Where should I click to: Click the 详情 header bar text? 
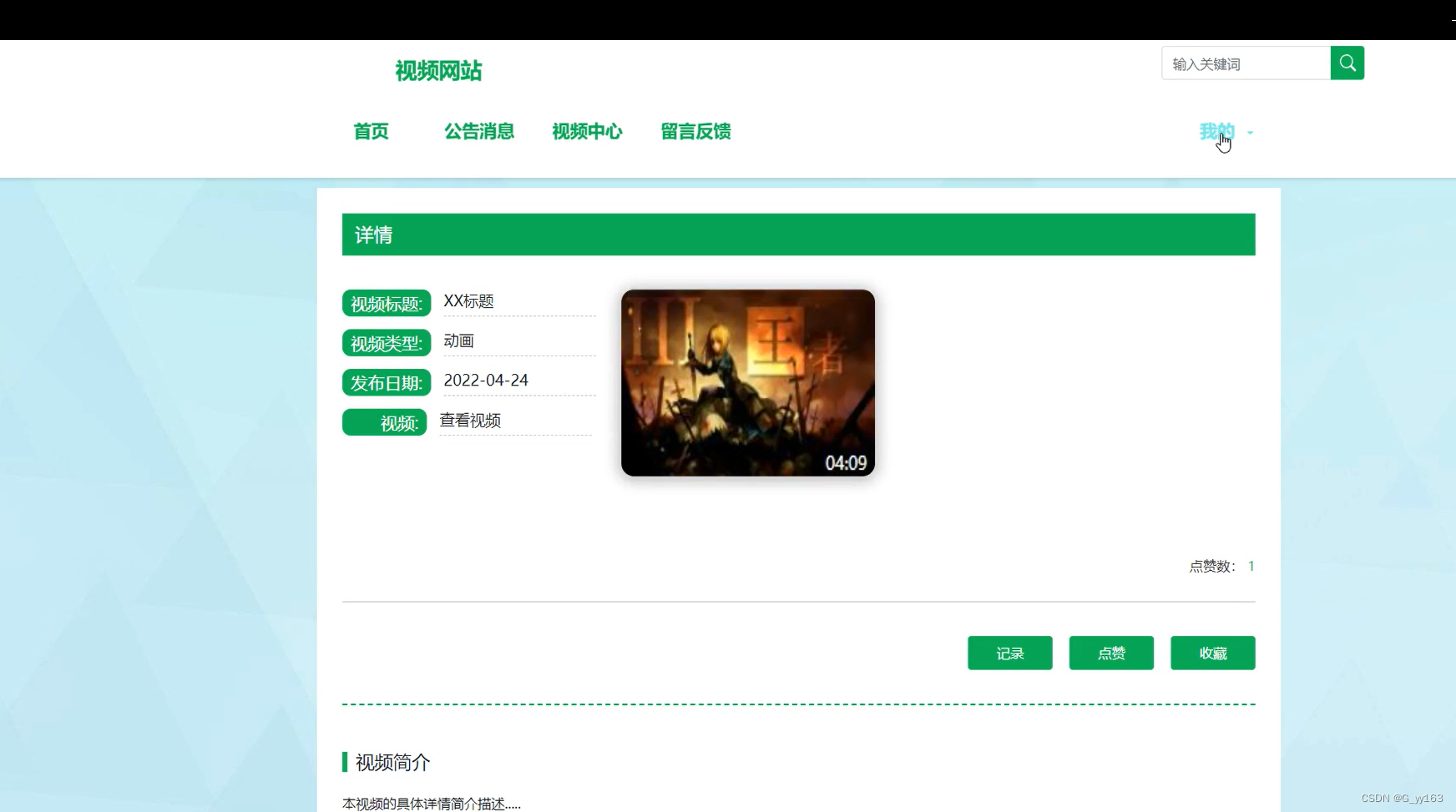[373, 235]
